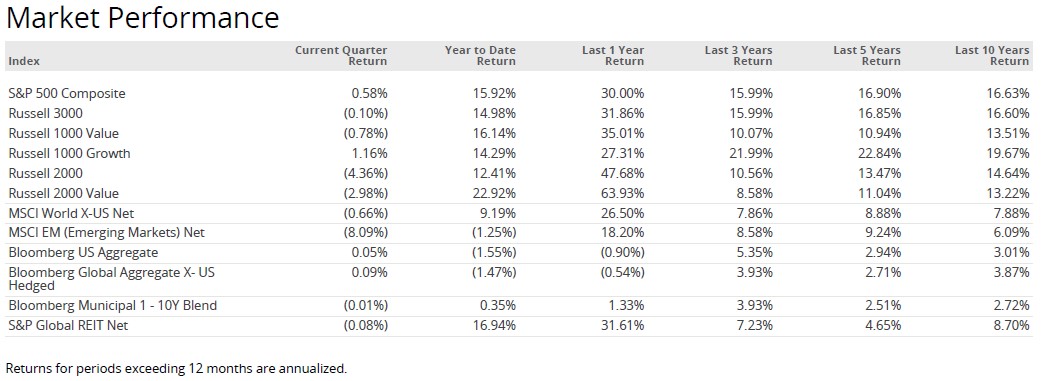This screenshot has width=1041, height=381.
Task: Select Bloomberg Global Aggregate X- US Hedged
Action: point(112,279)
